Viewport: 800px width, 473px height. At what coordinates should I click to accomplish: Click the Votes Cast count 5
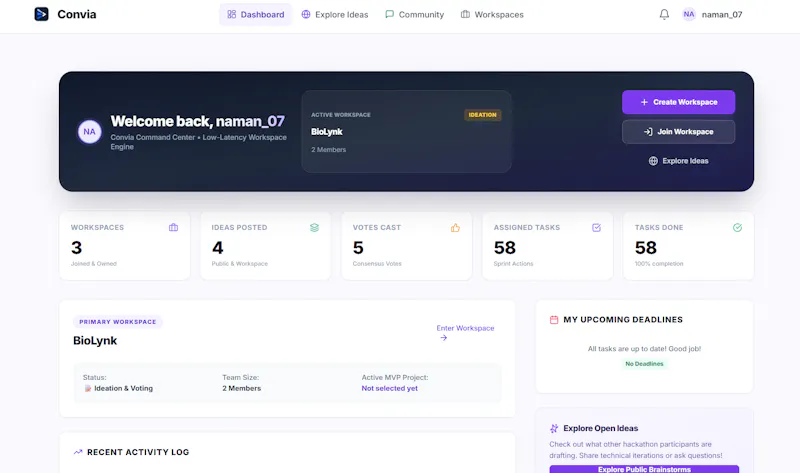click(x=358, y=247)
